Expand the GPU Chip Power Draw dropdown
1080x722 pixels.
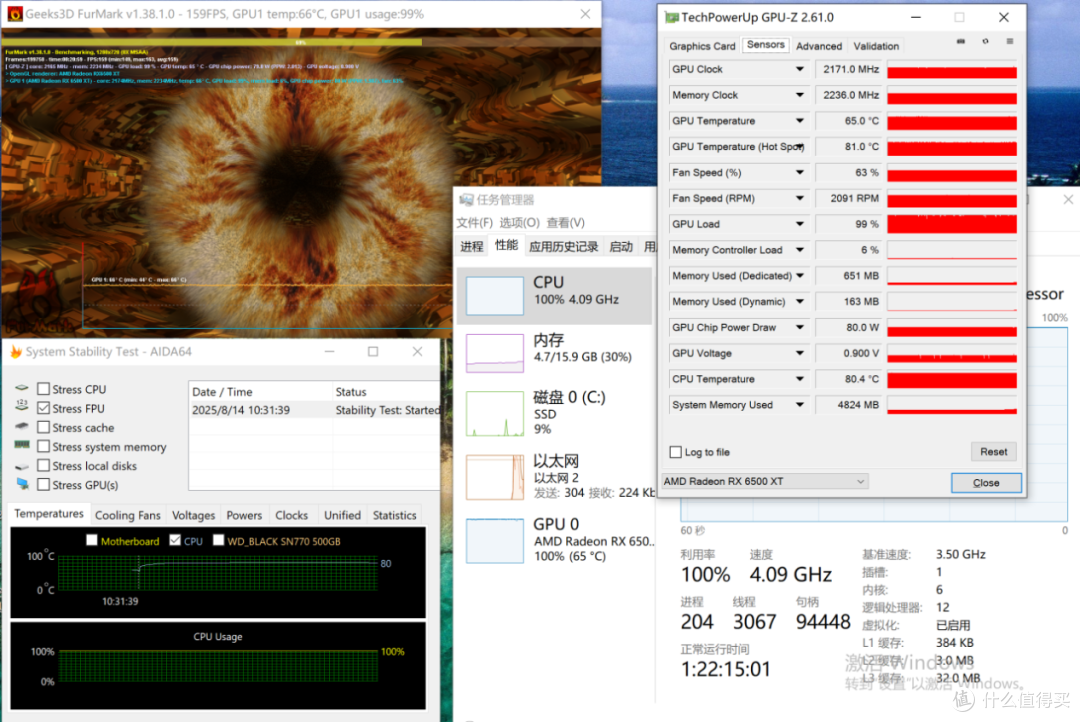tap(800, 327)
